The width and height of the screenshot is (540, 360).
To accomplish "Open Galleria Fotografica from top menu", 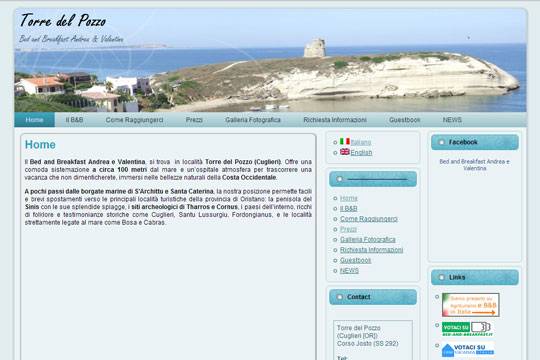I will coord(253,120).
